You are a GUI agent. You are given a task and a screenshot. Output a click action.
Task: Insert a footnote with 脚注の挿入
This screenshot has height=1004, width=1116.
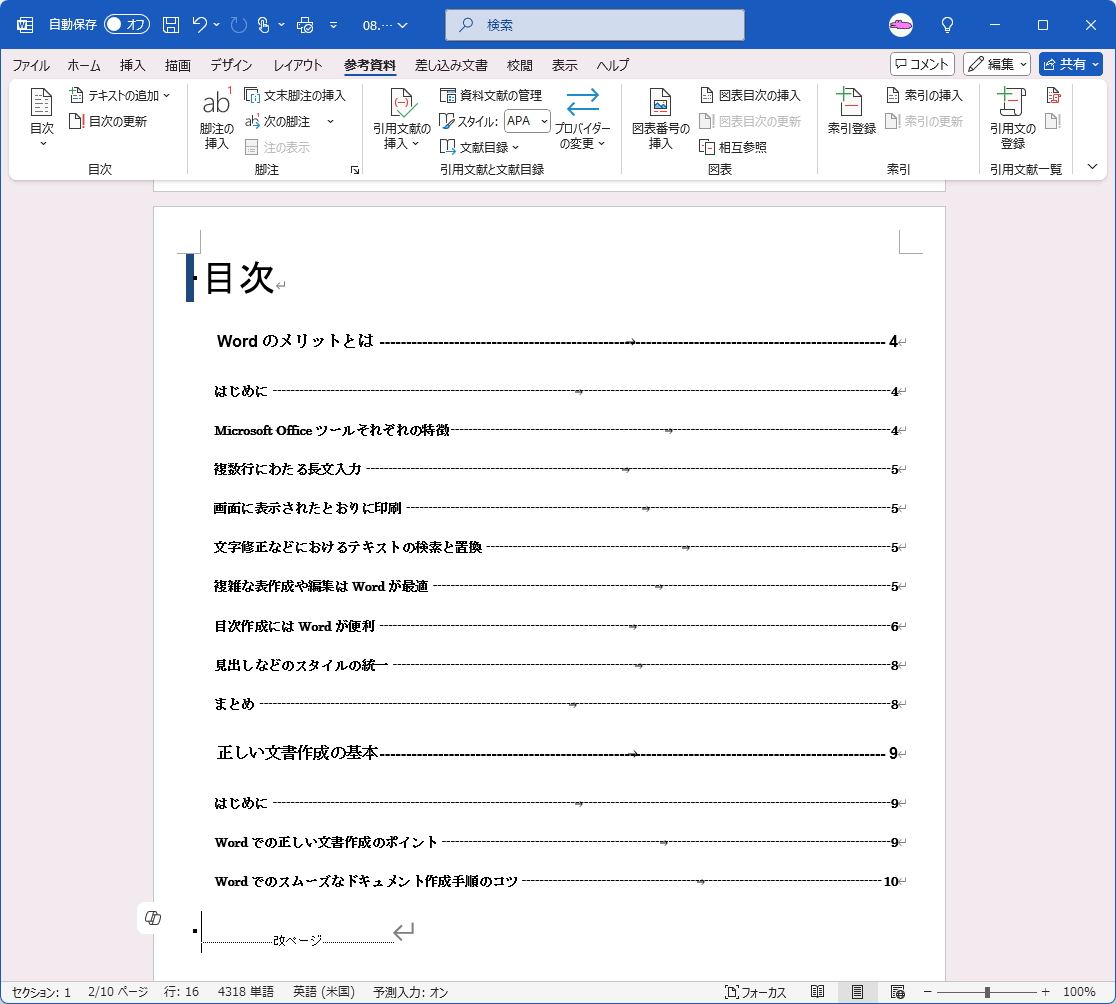tap(216, 119)
